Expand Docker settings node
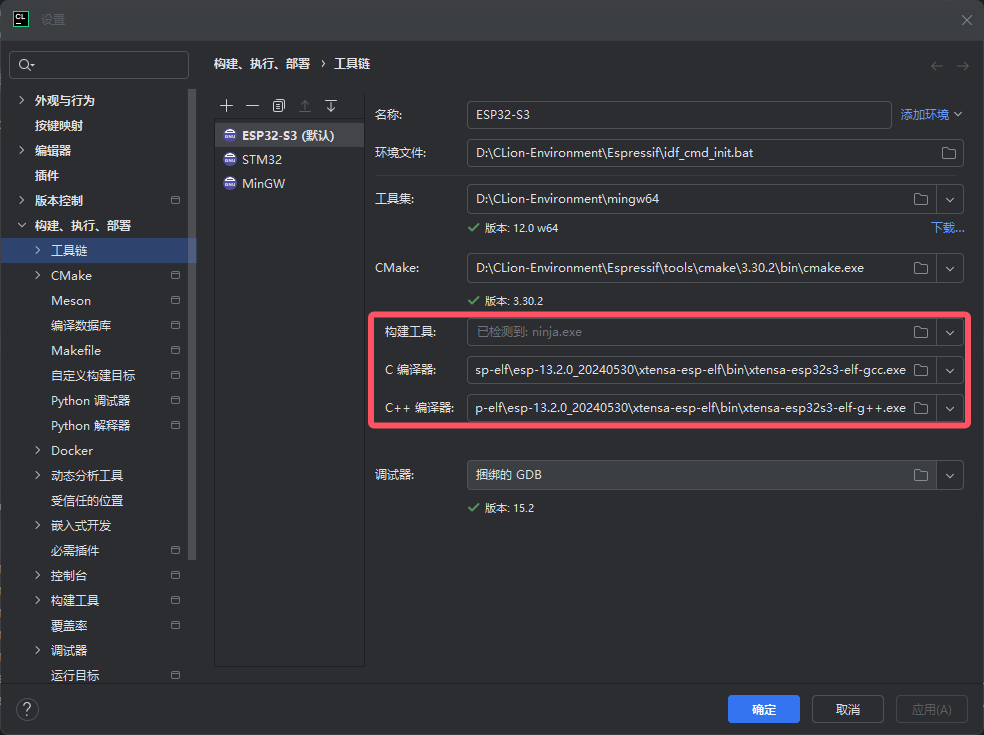Image resolution: width=984 pixels, height=735 pixels. 38,451
